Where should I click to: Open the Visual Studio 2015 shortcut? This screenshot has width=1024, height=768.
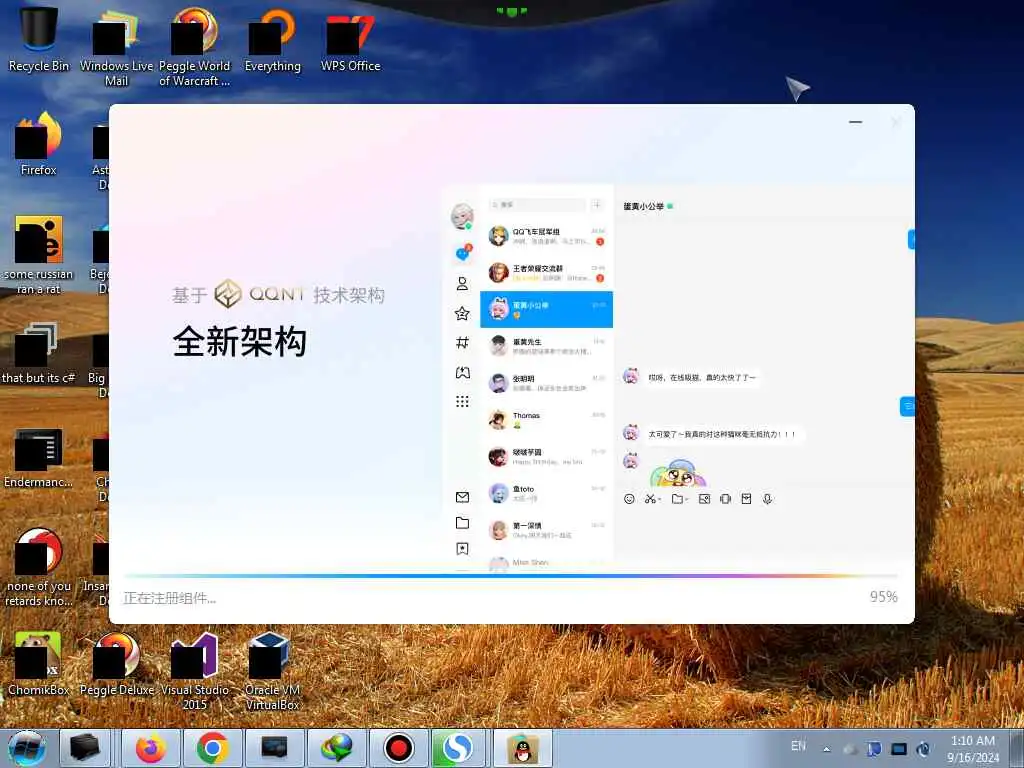195,671
